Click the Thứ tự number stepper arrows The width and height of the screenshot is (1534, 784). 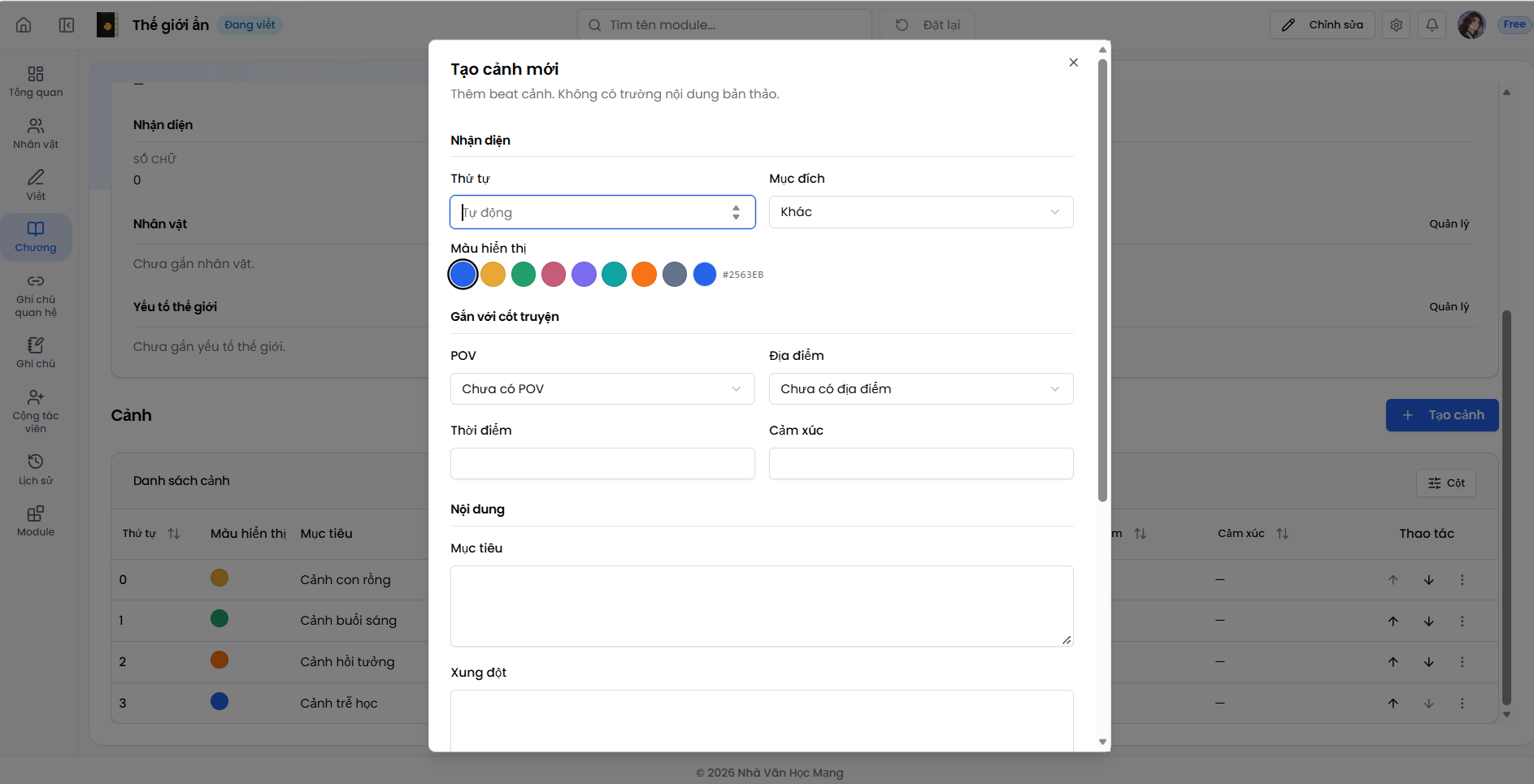(x=736, y=212)
